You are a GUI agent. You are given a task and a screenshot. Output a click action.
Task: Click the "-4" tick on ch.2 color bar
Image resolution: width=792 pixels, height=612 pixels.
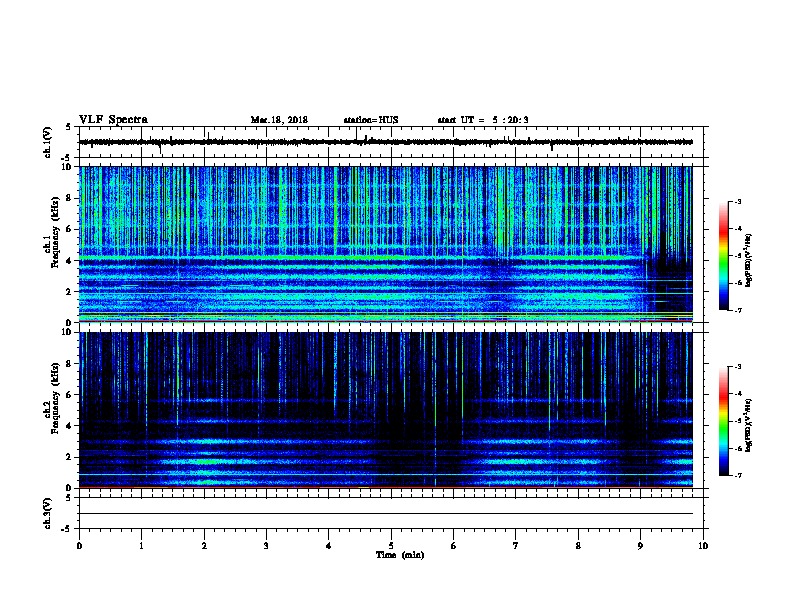point(737,394)
